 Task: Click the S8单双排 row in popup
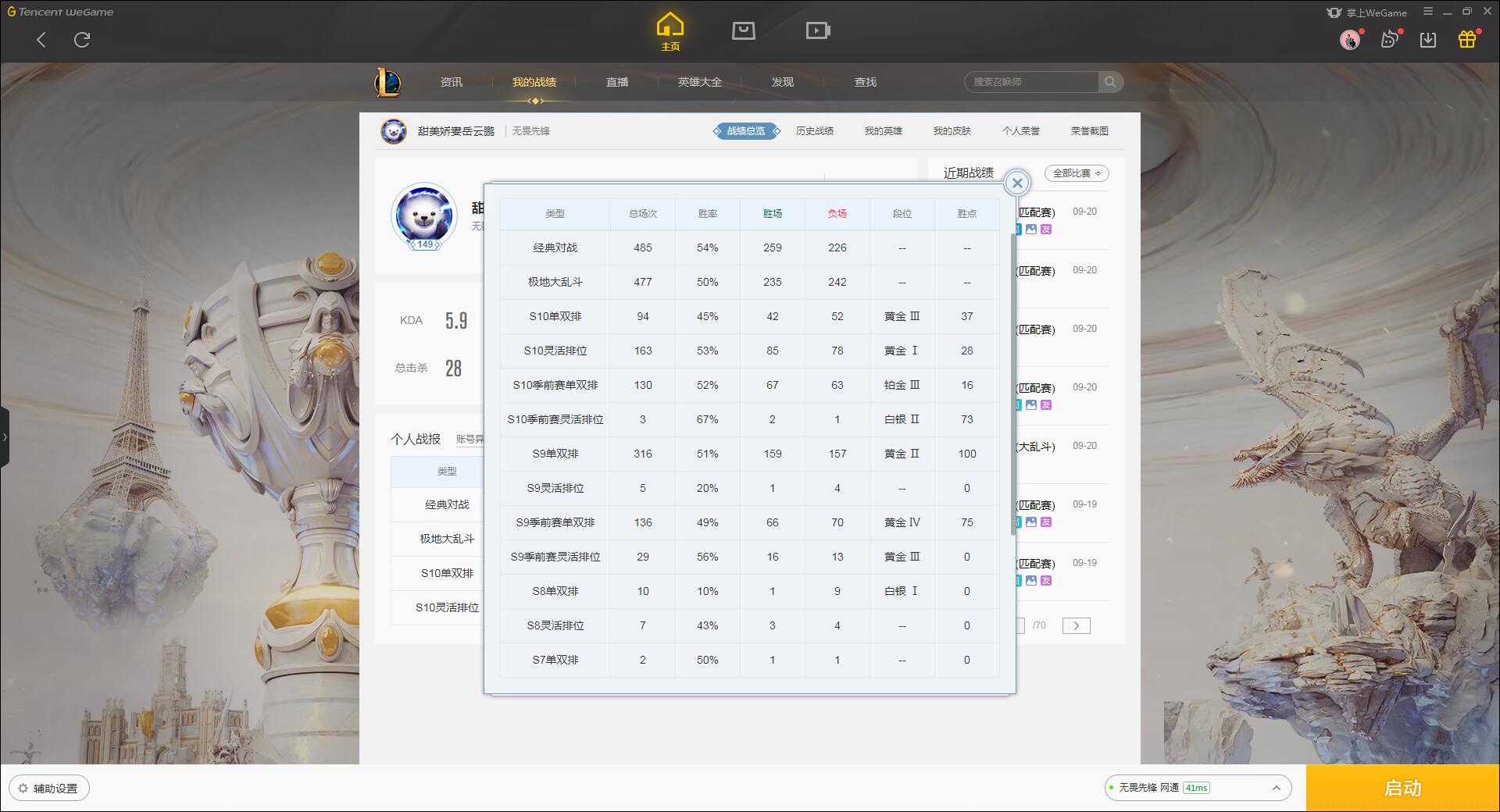tap(750, 591)
